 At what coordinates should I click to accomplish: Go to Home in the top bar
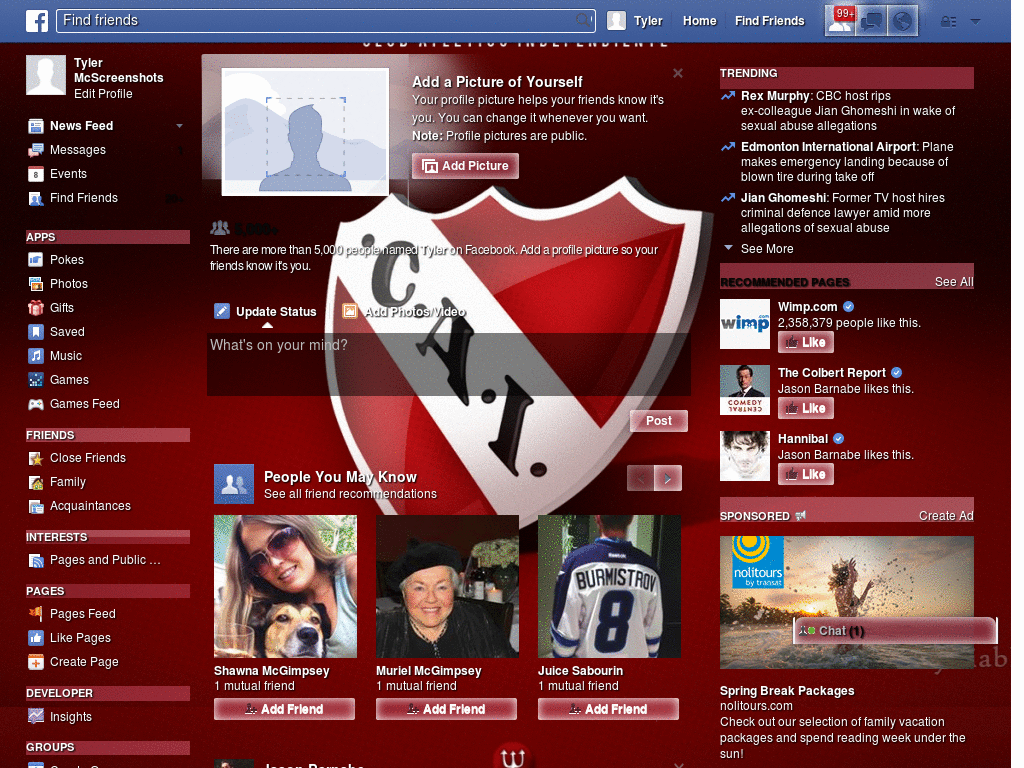(699, 21)
